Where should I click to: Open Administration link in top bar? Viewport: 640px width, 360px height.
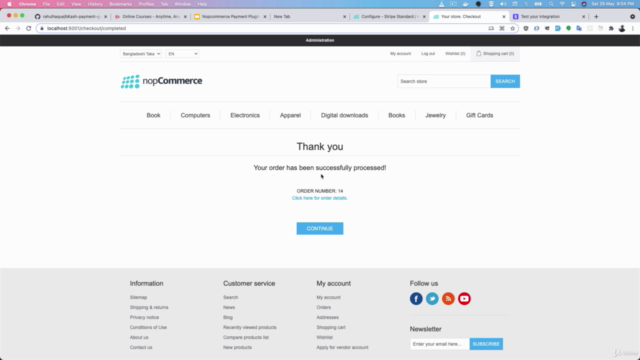(320, 40)
